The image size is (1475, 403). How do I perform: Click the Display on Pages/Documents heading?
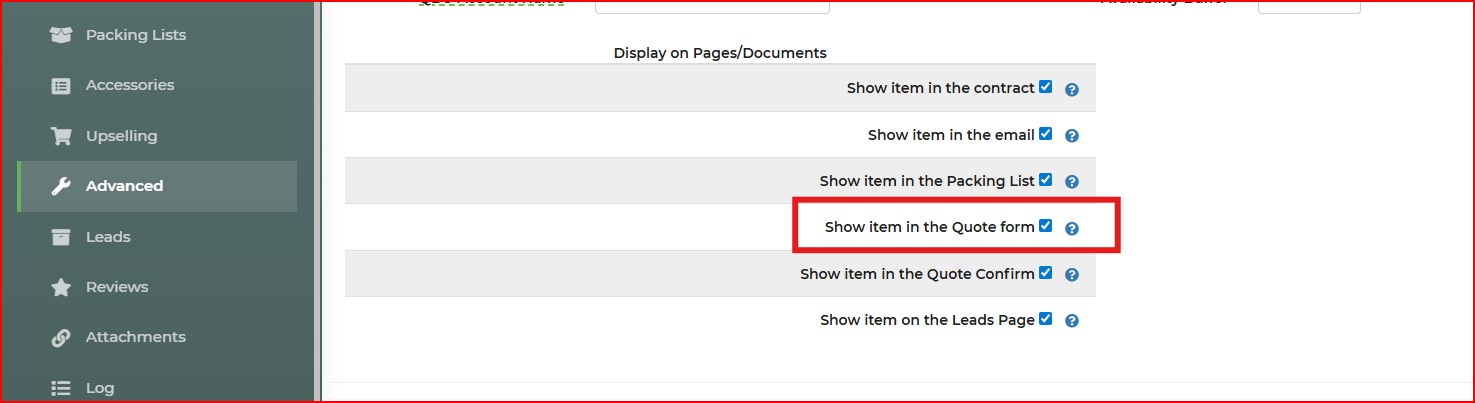(720, 53)
